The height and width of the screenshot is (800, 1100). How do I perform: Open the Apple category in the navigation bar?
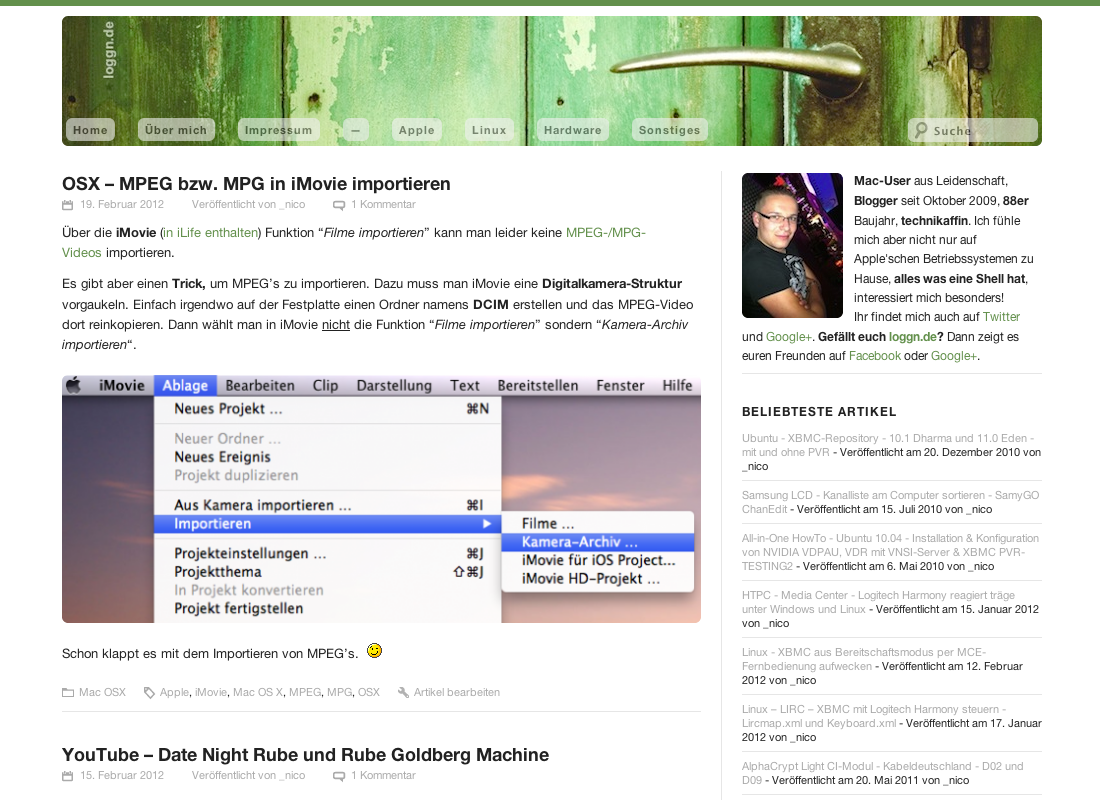tap(417, 130)
